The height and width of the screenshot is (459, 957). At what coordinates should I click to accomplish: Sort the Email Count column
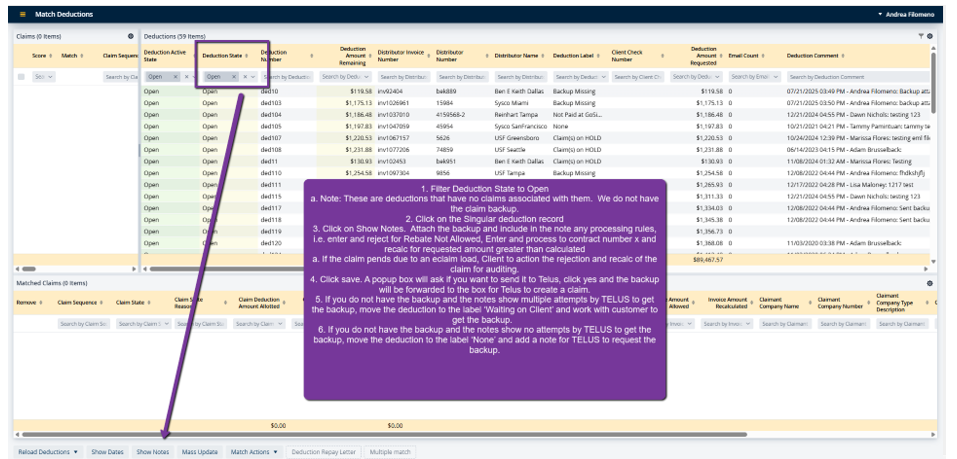click(x=765, y=56)
